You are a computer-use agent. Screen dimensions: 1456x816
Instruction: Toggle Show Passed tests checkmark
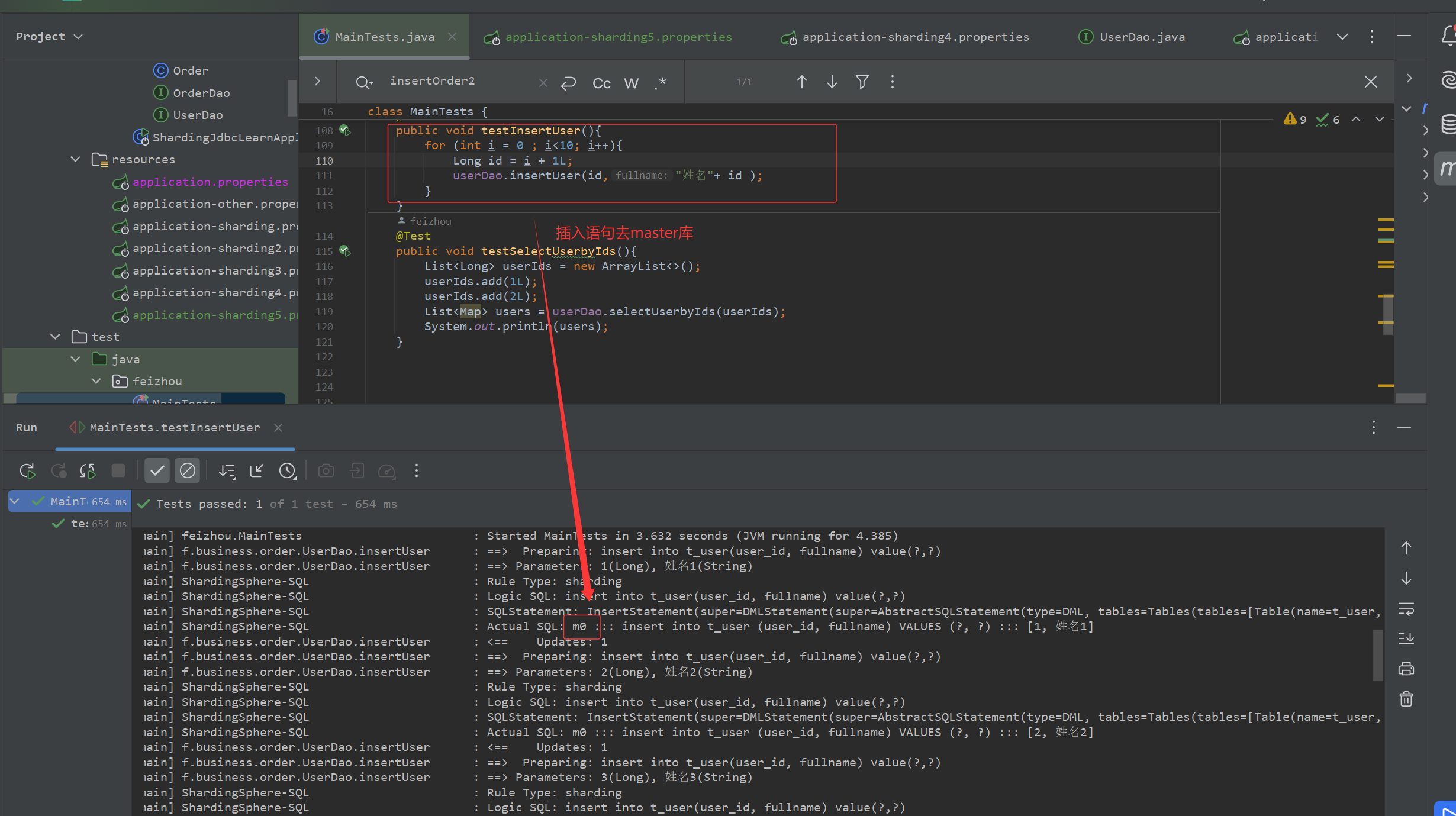pos(157,471)
